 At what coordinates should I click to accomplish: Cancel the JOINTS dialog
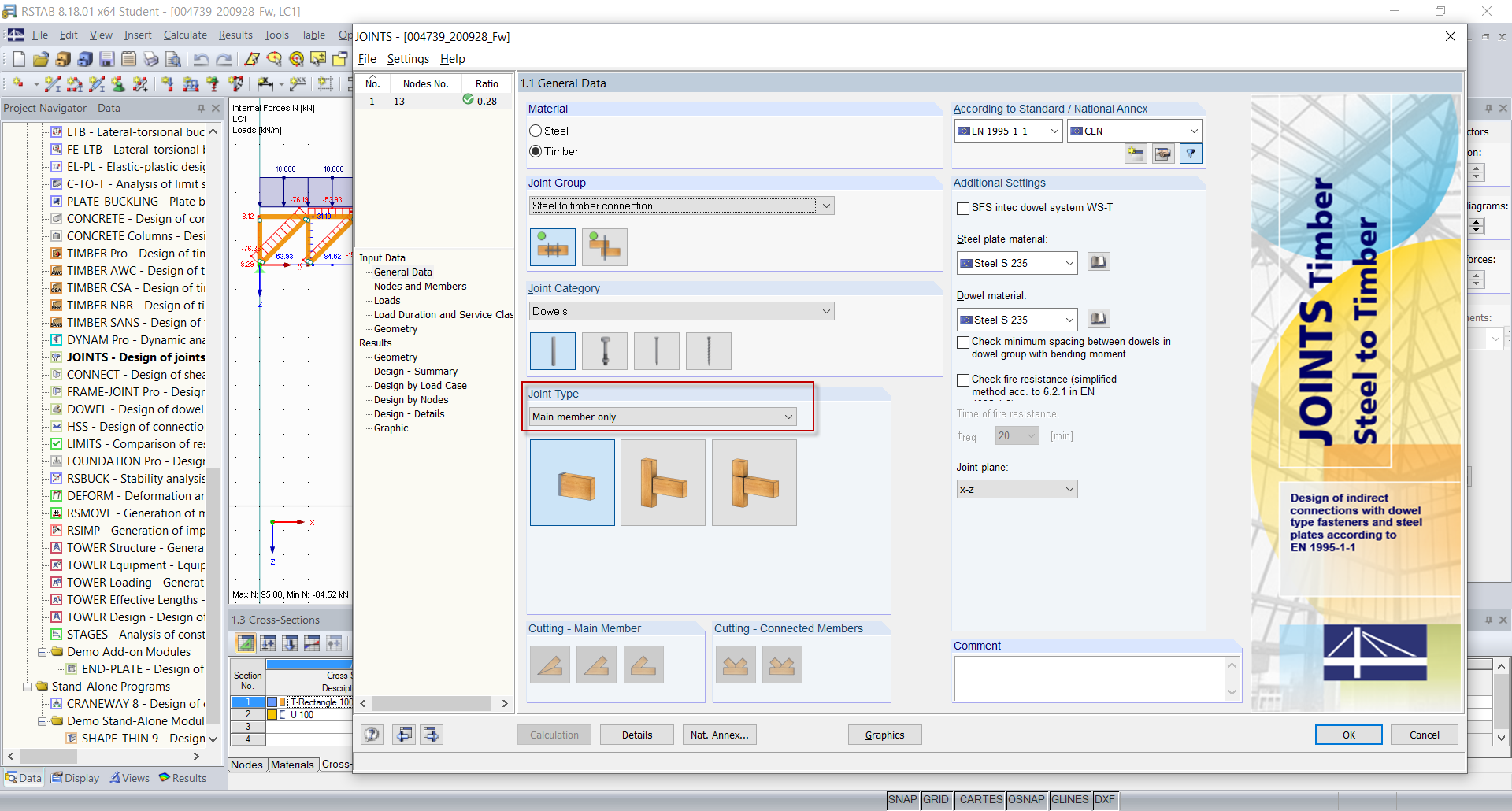pyautogui.click(x=1424, y=735)
